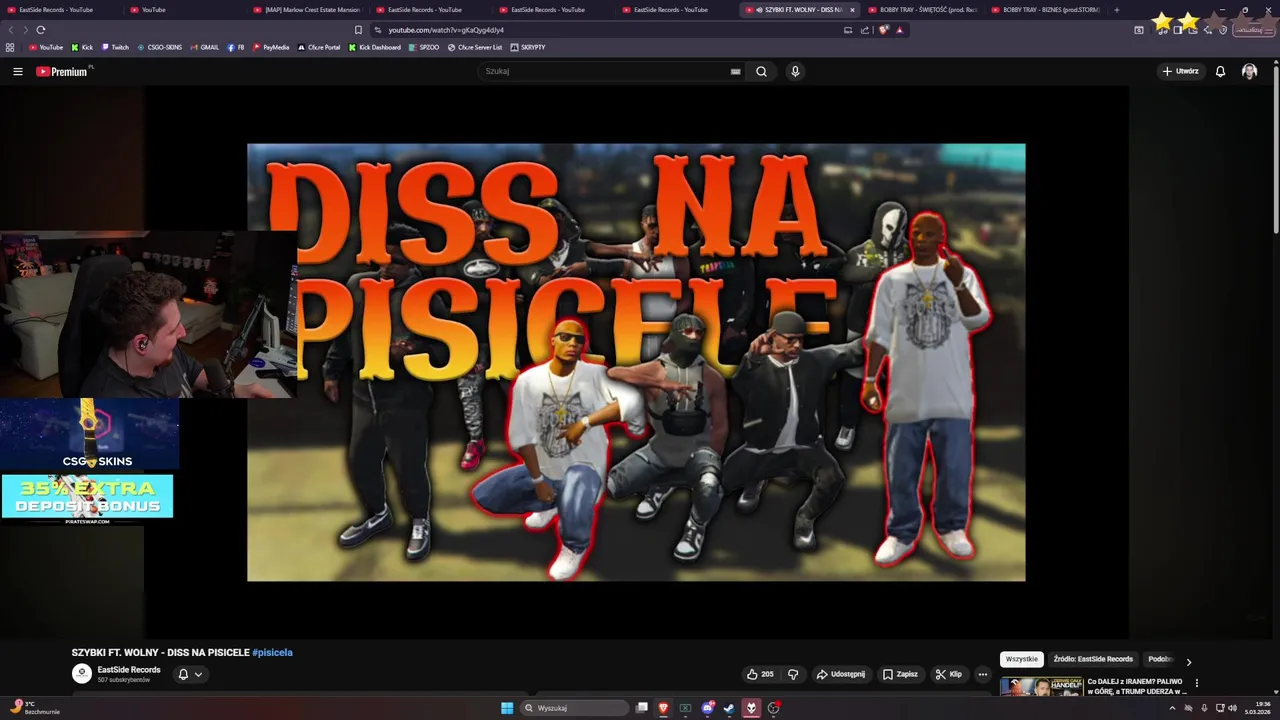The width and height of the screenshot is (1280, 720).
Task: Select Źródło: EastSide Records chip
Action: [1093, 659]
